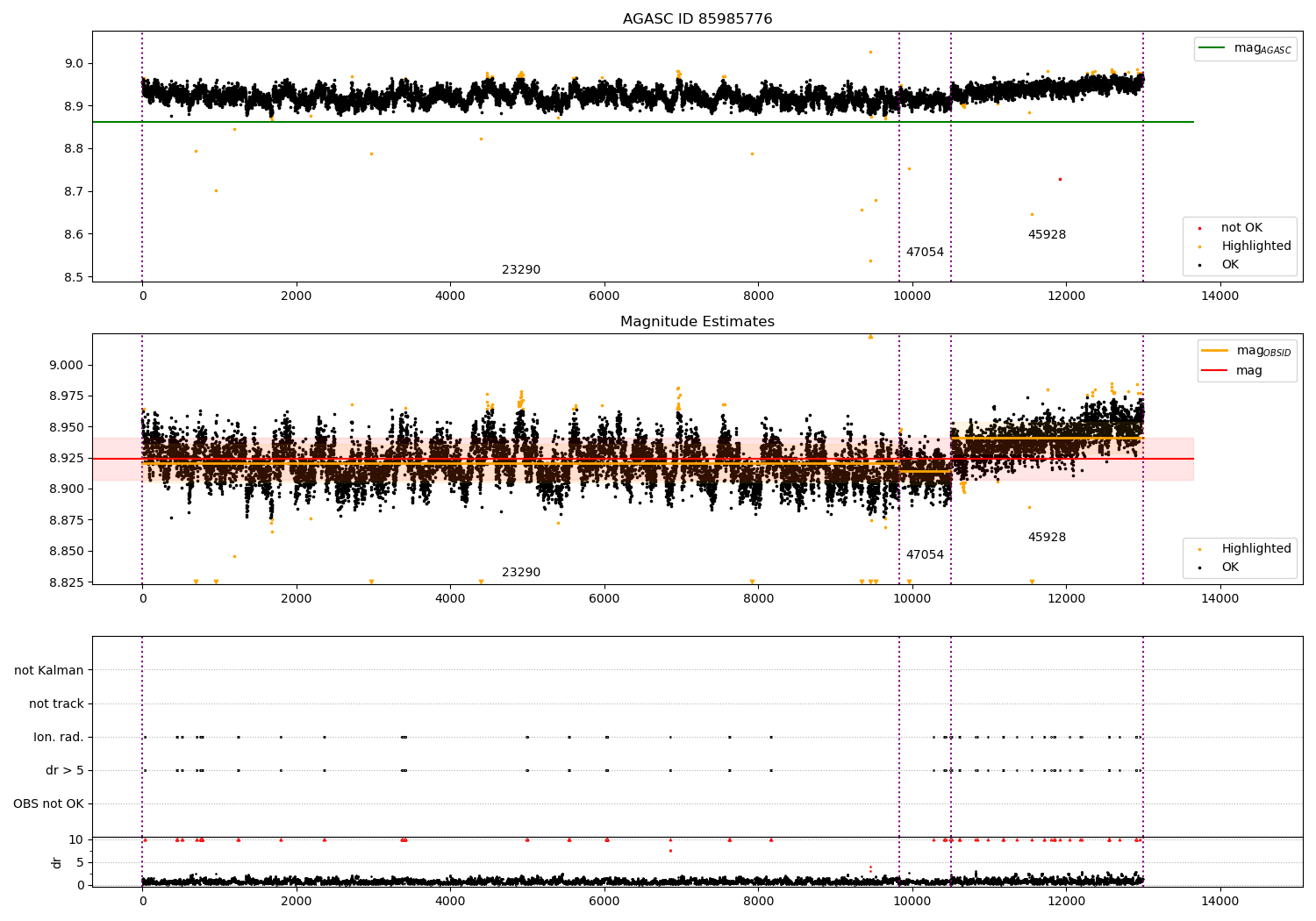Click the 'Magnitude Estimates' plot title

tap(697, 322)
